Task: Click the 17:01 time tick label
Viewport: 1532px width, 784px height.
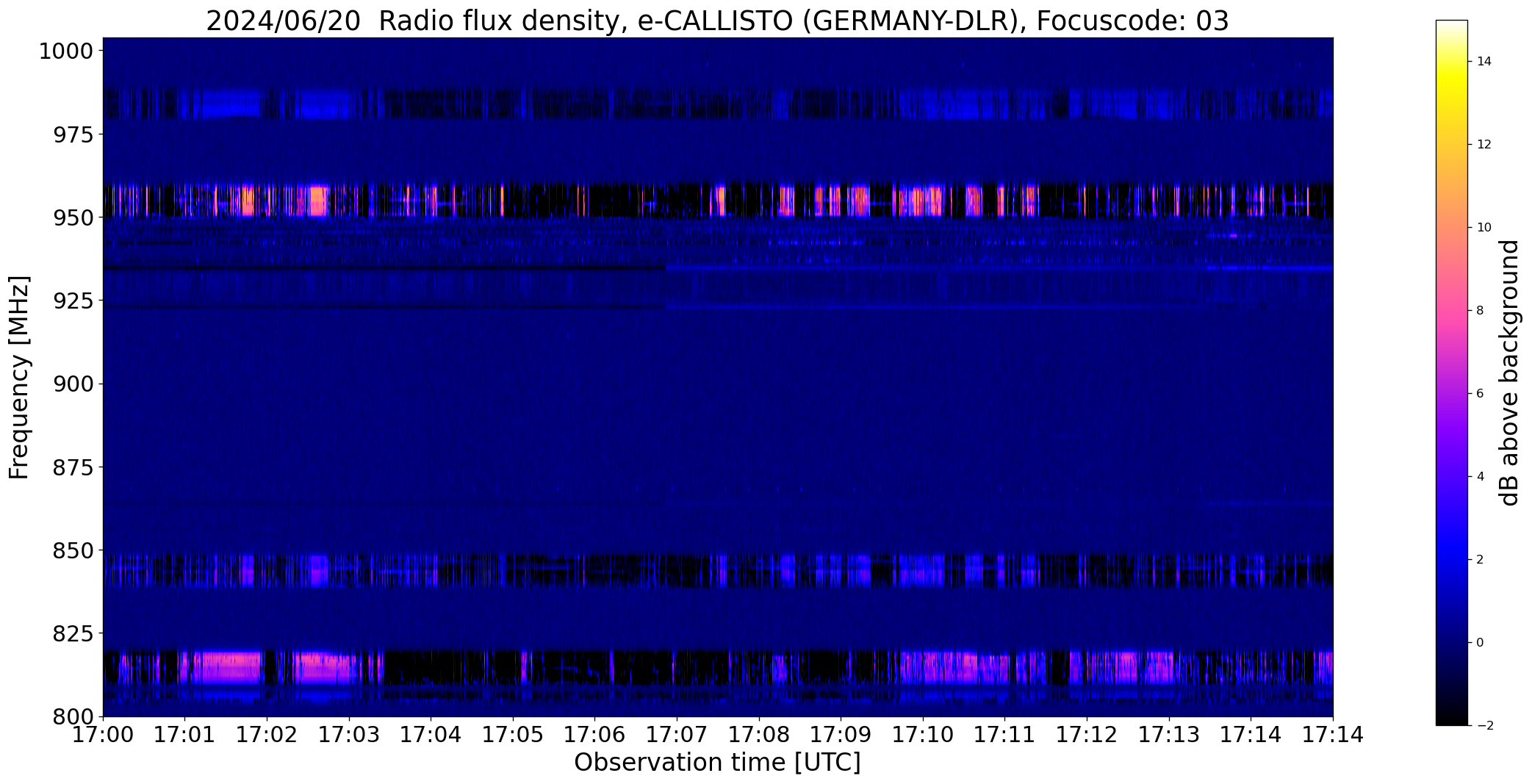Action: (x=184, y=735)
